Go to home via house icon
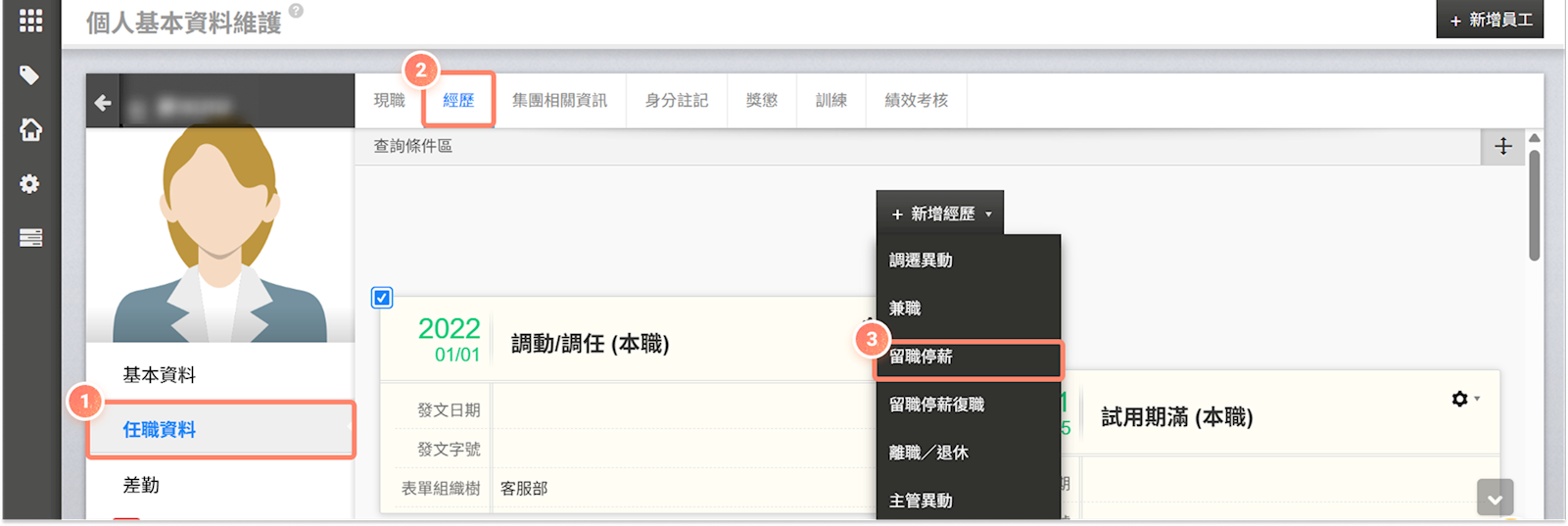The width and height of the screenshot is (1568, 526). click(x=30, y=129)
